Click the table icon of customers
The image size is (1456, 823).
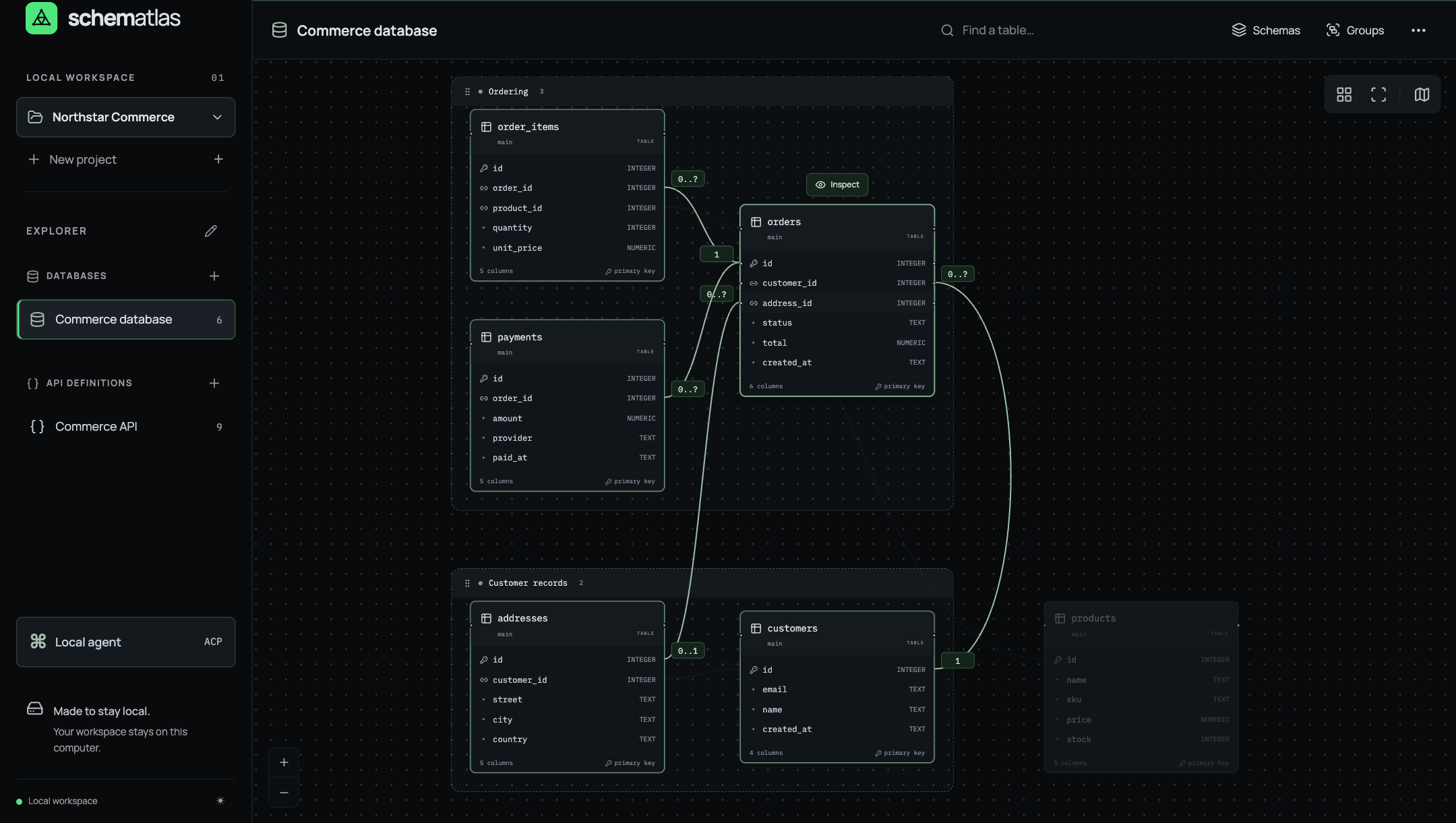[x=756, y=628]
